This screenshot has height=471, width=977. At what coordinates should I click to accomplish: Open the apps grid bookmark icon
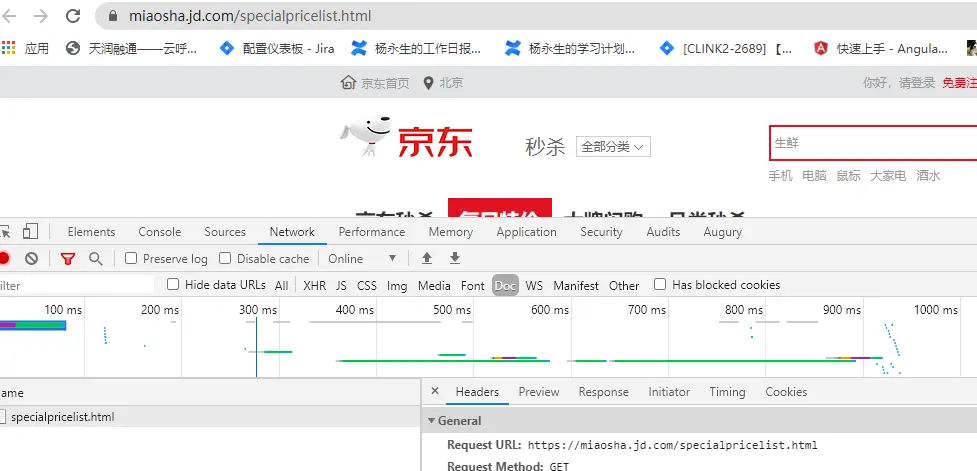point(7,48)
